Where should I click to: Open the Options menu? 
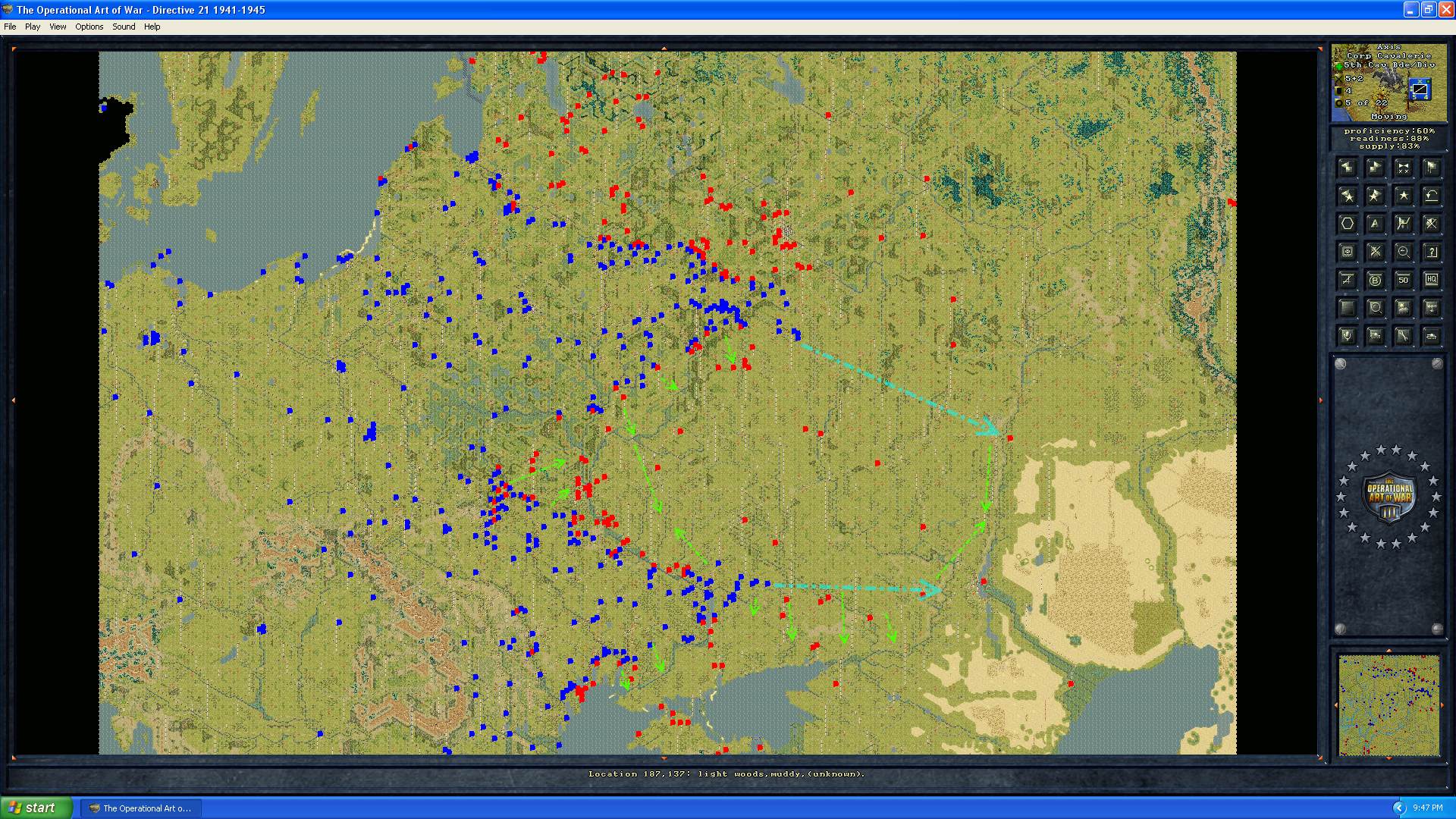coord(89,27)
